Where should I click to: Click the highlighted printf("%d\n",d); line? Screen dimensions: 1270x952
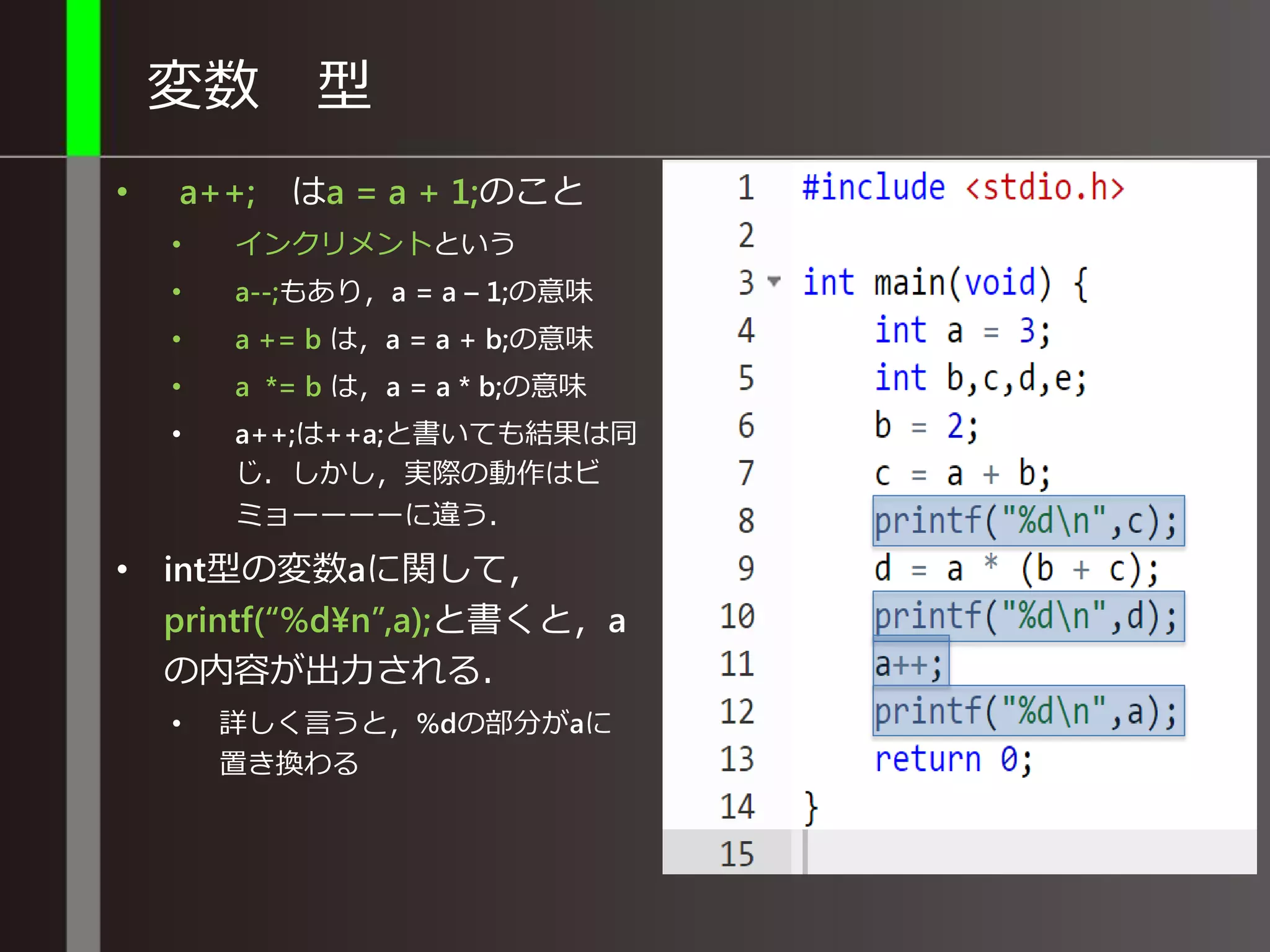1028,617
